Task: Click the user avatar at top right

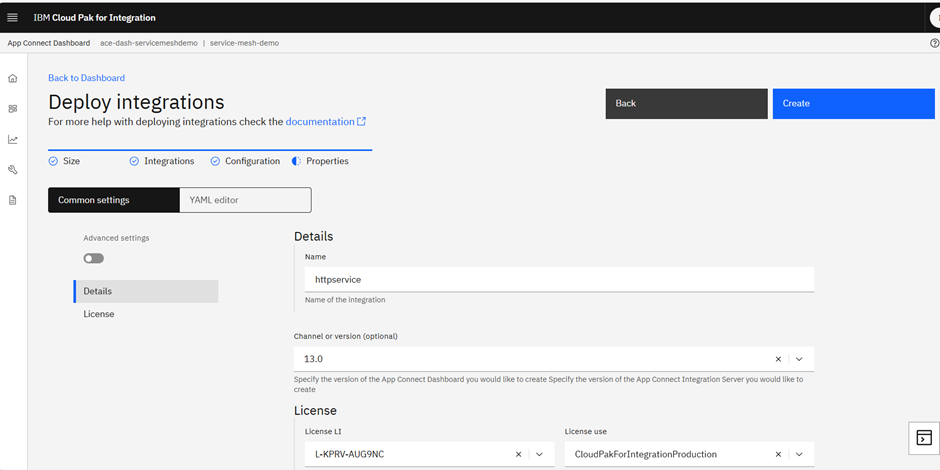Action: pos(935,17)
